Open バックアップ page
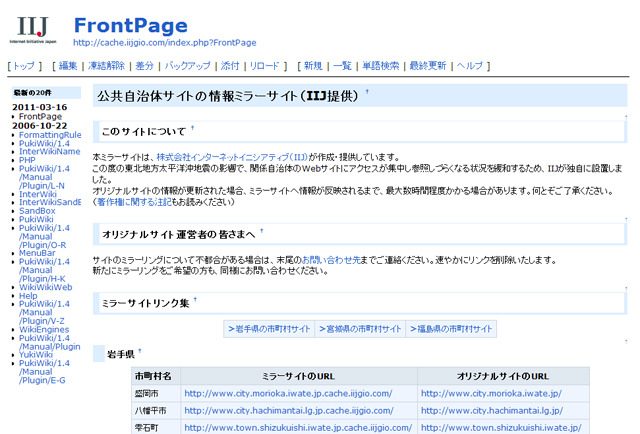Screen dimensions: 640x434 [188, 66]
